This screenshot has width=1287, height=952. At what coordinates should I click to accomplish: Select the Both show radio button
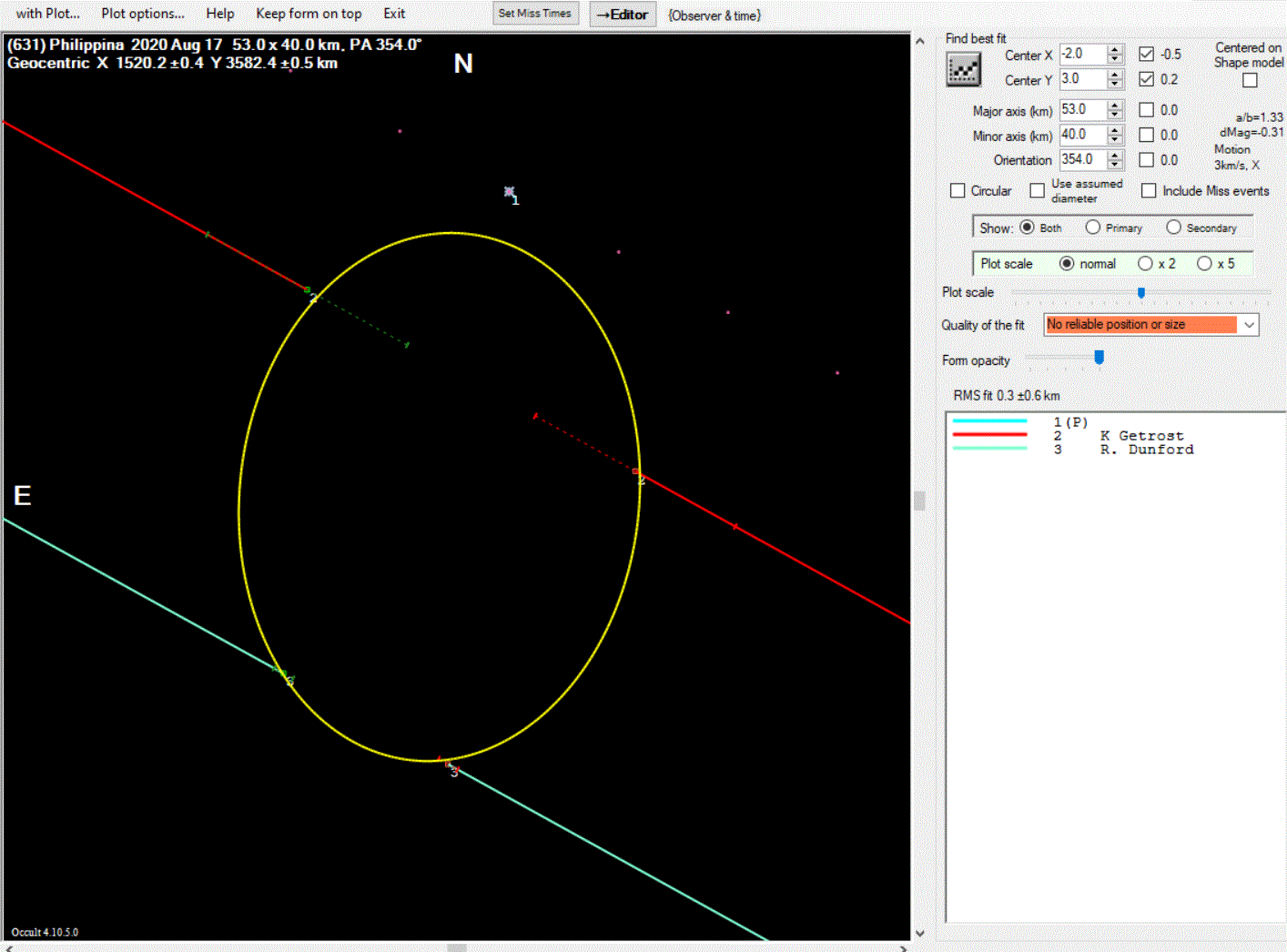pos(1027,228)
